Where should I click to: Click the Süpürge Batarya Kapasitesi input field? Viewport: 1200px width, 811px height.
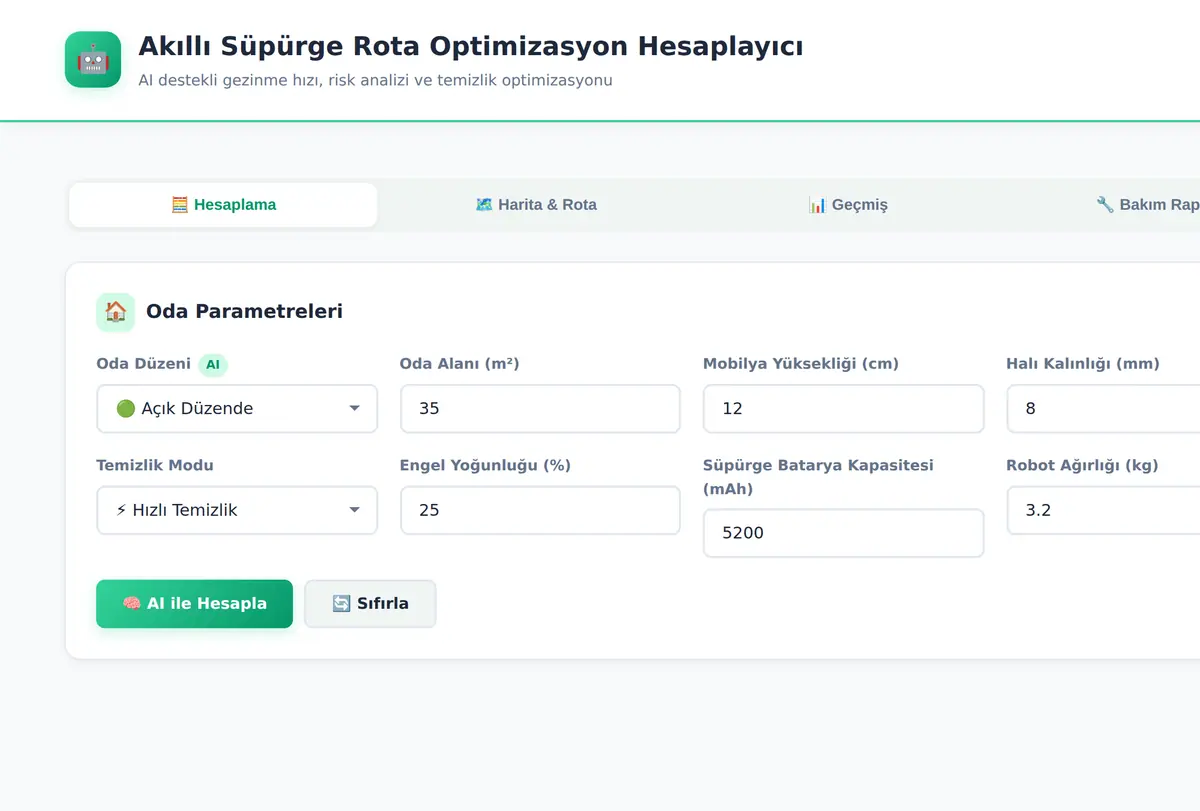click(843, 533)
